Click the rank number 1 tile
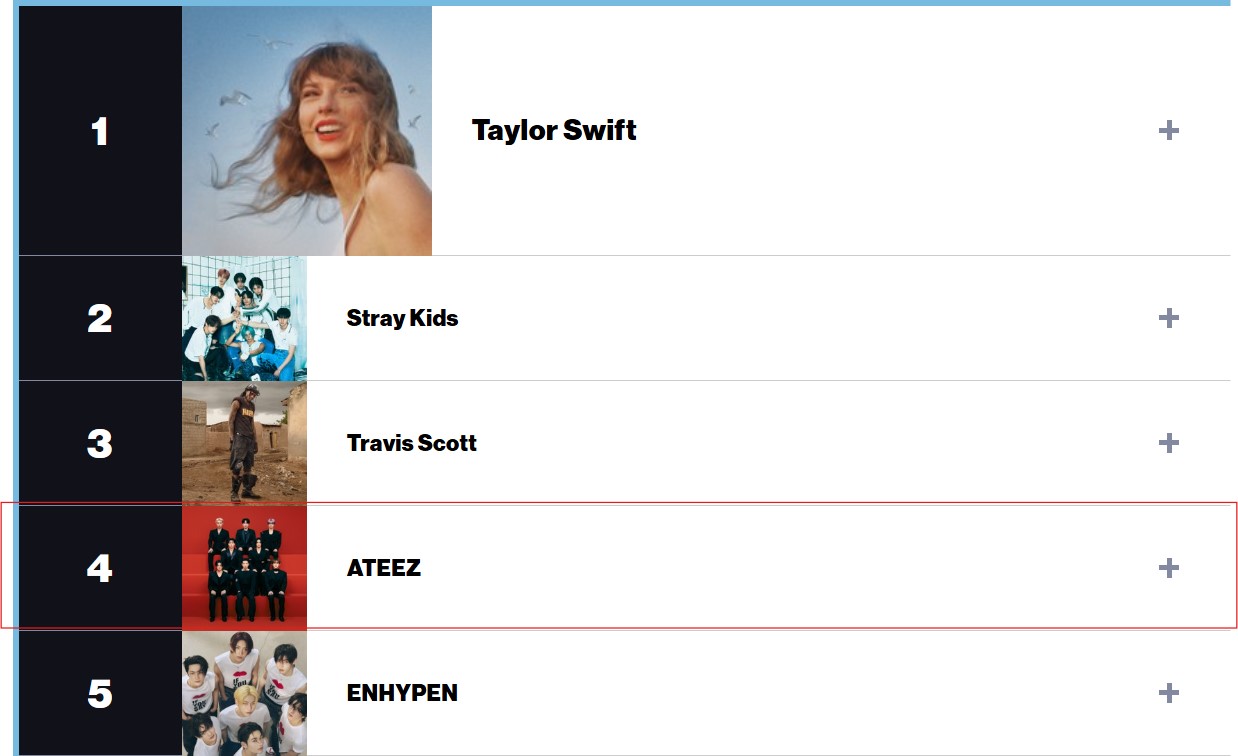Image resolution: width=1238 pixels, height=756 pixels. 100,131
